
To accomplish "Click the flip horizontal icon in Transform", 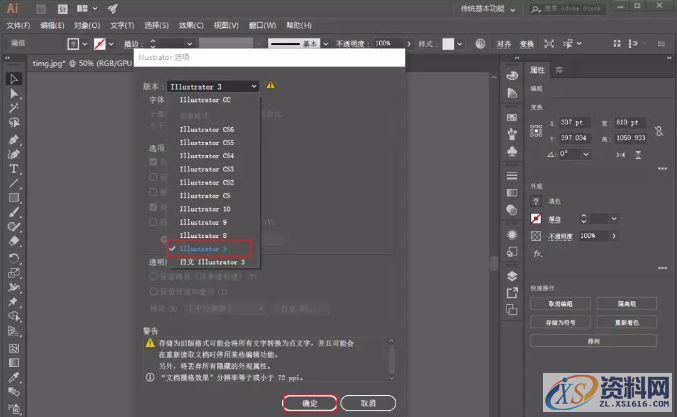I will pyautogui.click(x=620, y=155).
